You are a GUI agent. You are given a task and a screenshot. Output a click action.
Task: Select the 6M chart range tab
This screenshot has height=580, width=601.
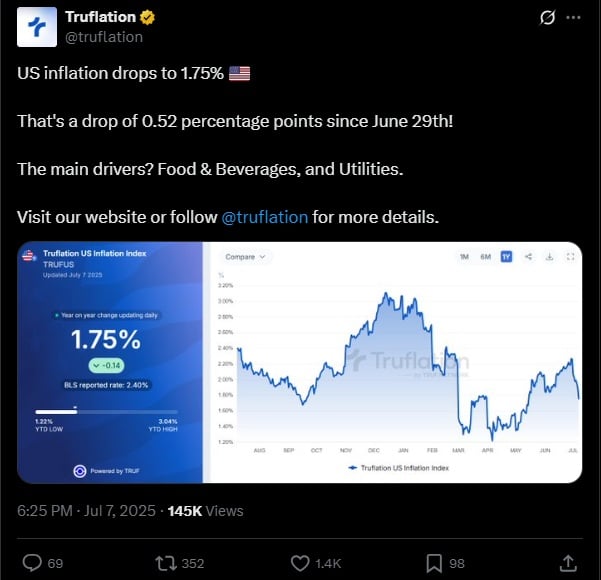(x=485, y=257)
